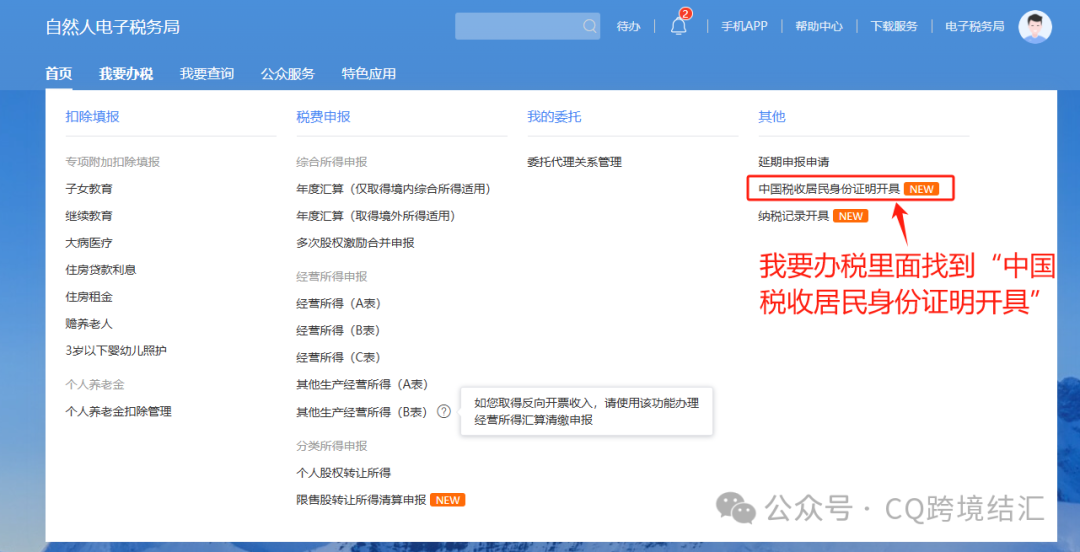Viewport: 1080px width, 552px height.
Task: Click the 其他 section heading
Action: (771, 116)
